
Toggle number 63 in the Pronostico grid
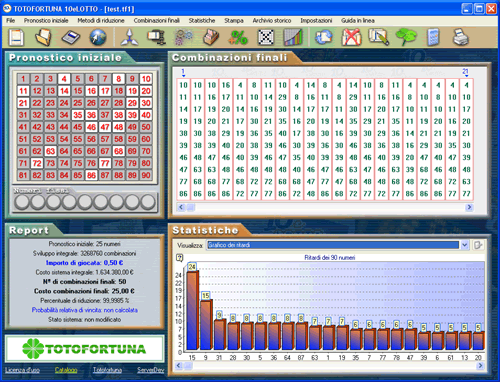[50, 151]
